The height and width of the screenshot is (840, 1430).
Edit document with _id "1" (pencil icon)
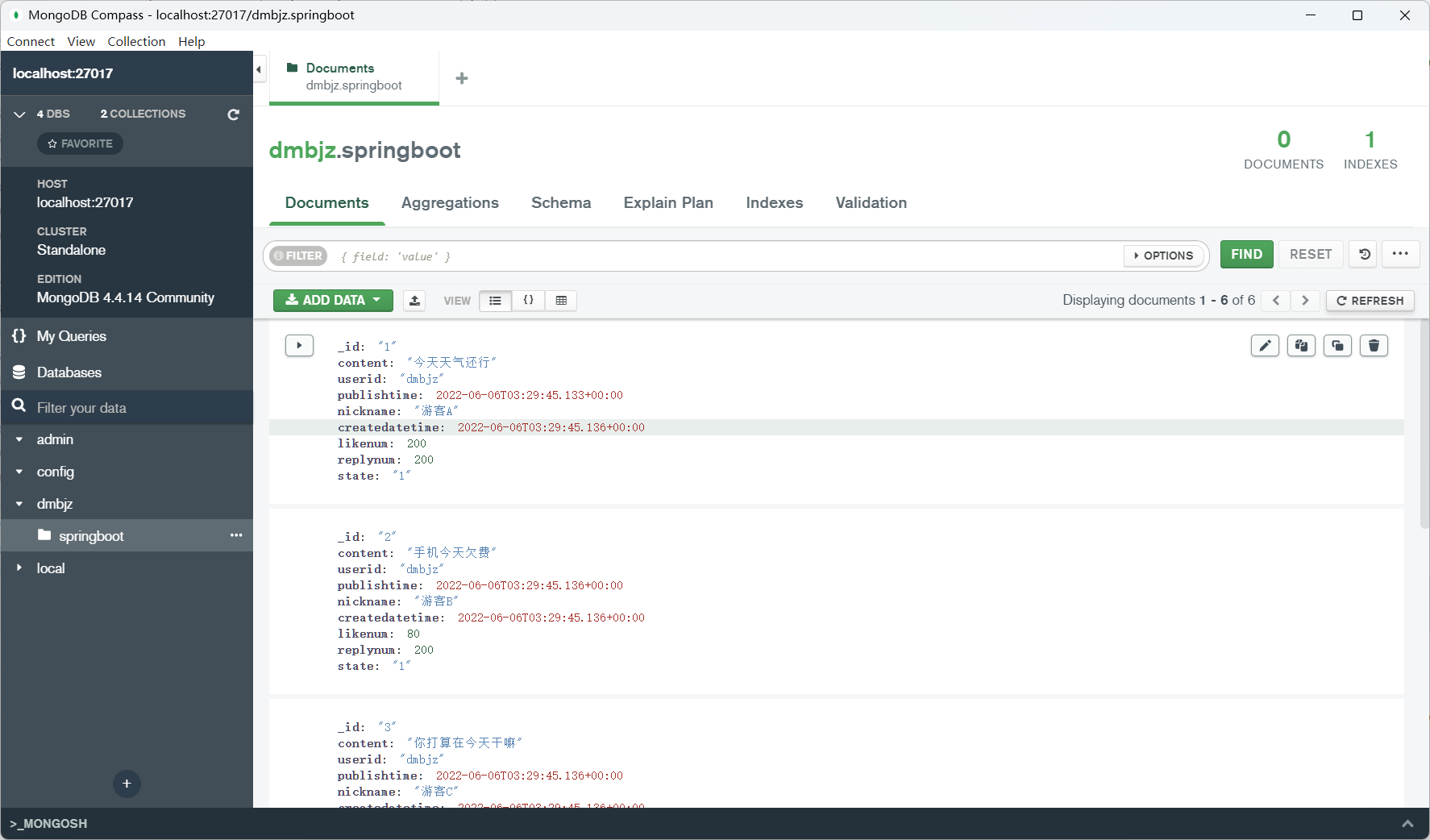point(1265,346)
